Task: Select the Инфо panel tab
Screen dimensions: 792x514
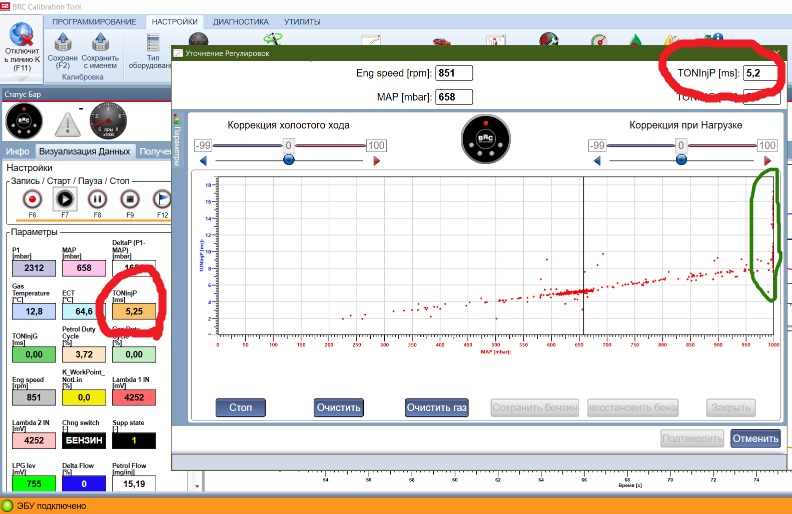Action: (18, 151)
